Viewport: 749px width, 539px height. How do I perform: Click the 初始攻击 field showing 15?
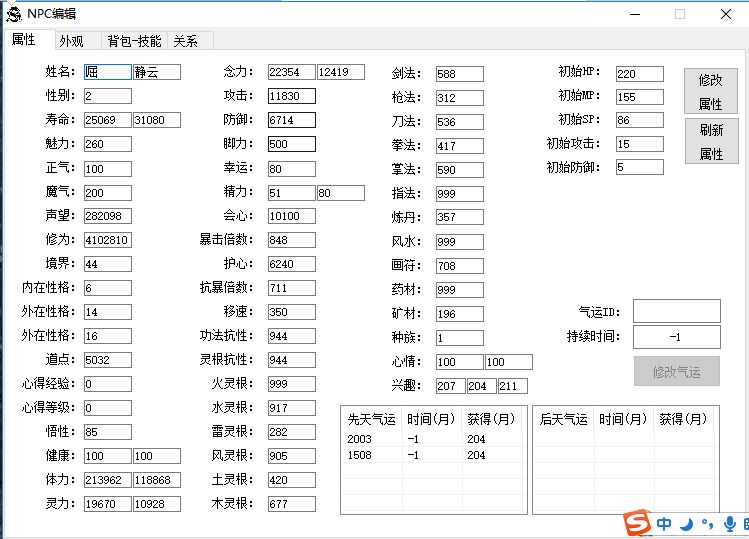[640, 144]
